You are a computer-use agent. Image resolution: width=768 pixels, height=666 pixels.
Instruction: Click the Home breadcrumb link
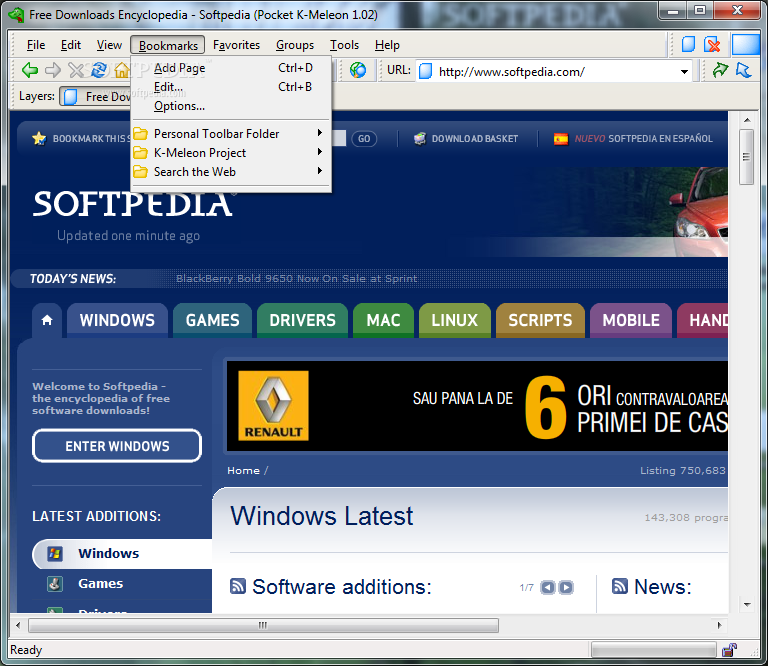click(x=243, y=471)
